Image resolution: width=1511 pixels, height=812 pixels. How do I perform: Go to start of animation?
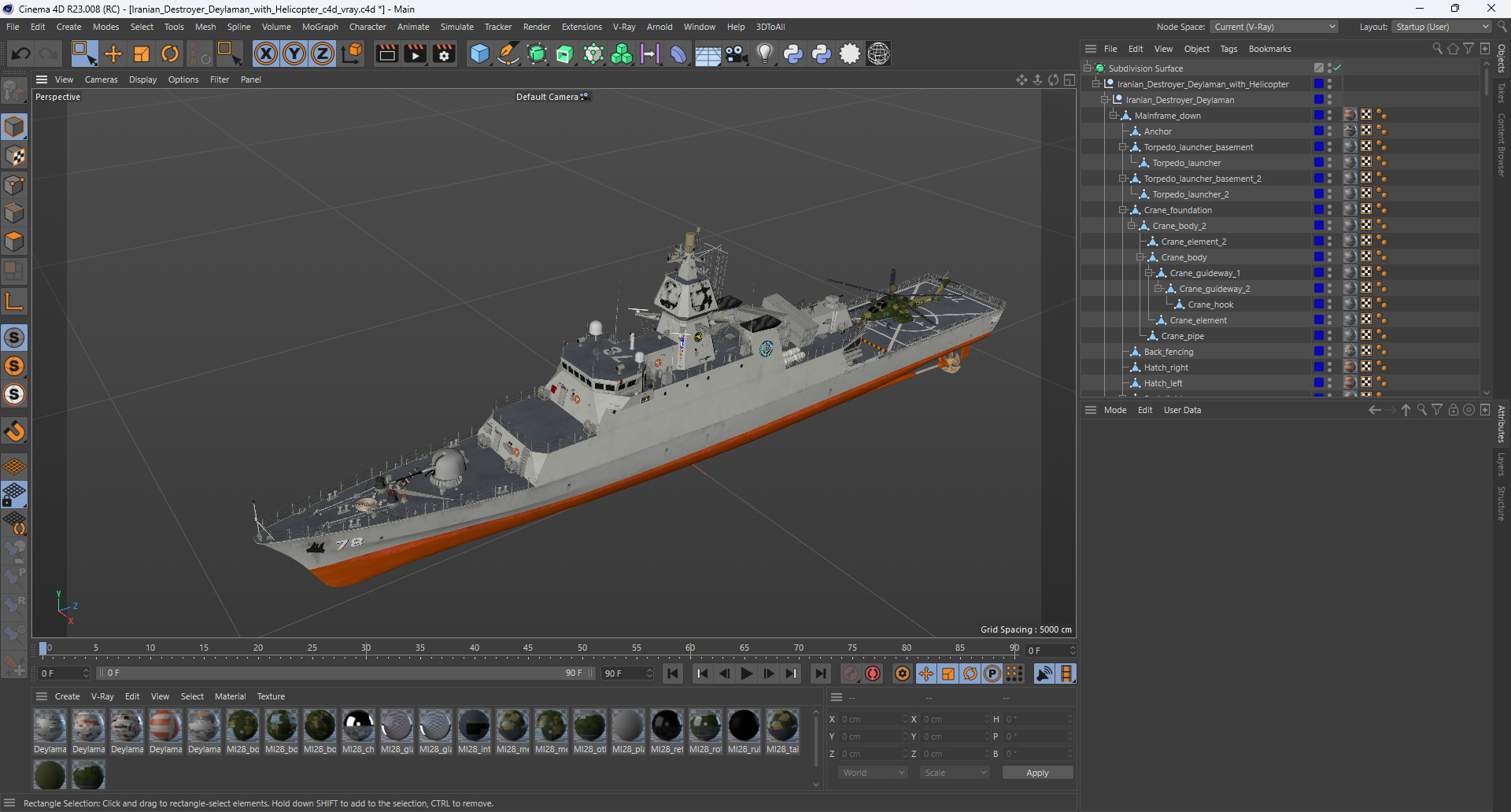pos(673,674)
